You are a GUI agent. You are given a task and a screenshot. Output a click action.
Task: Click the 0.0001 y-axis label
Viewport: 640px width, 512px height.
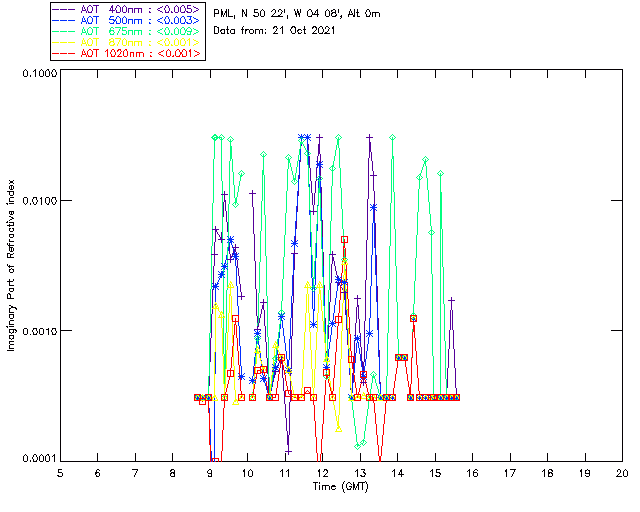pyautogui.click(x=40, y=459)
